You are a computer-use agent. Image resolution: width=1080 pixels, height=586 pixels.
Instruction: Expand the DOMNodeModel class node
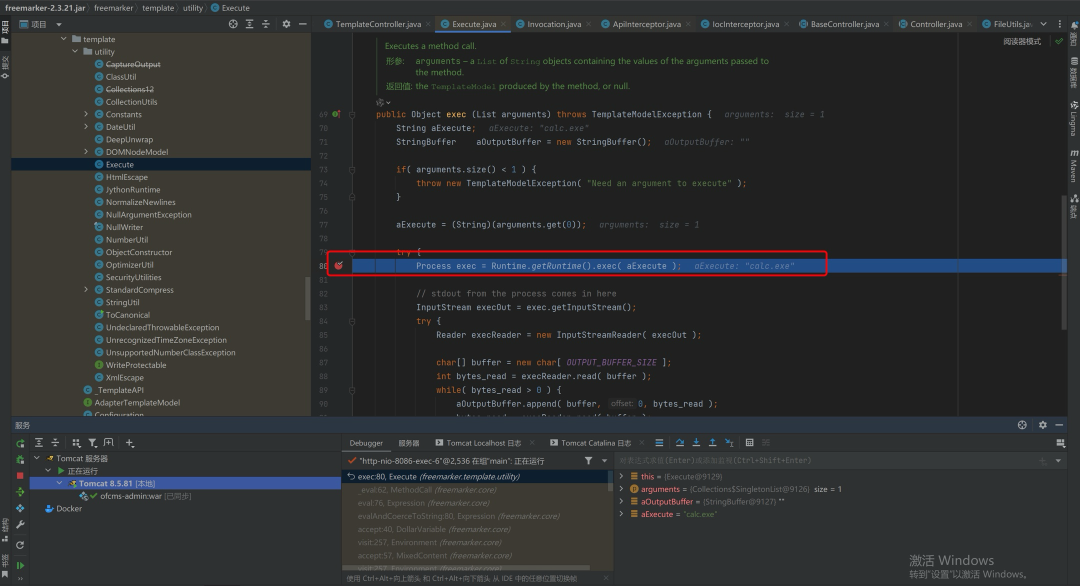[86, 151]
